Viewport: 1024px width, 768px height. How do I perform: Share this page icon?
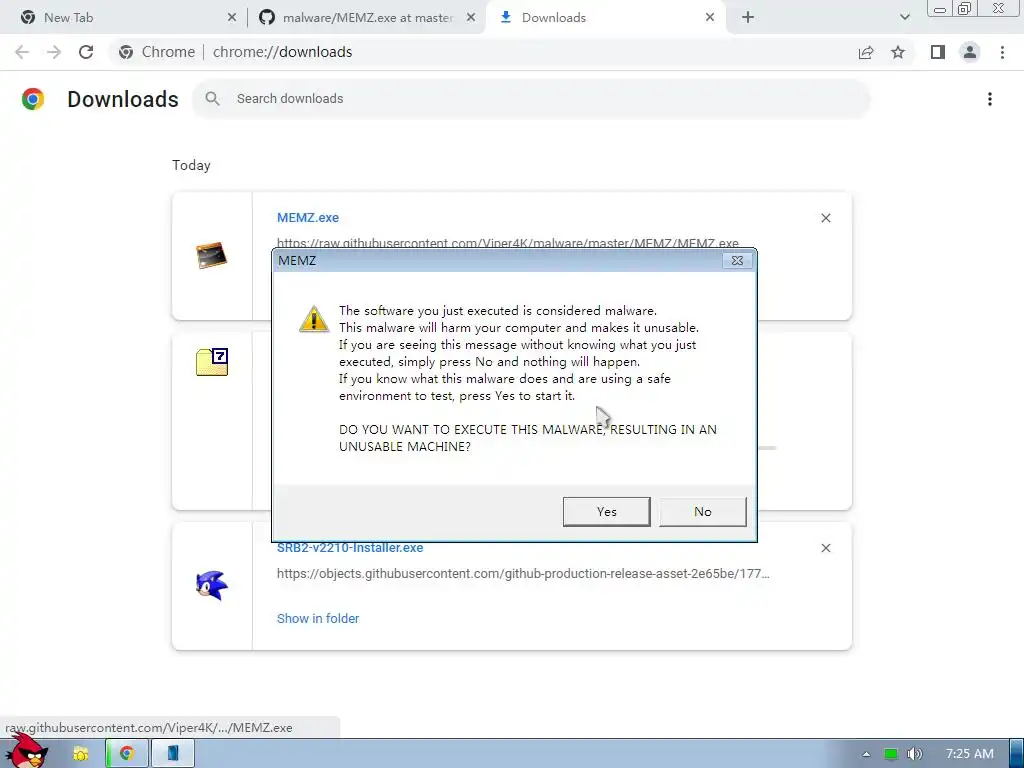[866, 52]
